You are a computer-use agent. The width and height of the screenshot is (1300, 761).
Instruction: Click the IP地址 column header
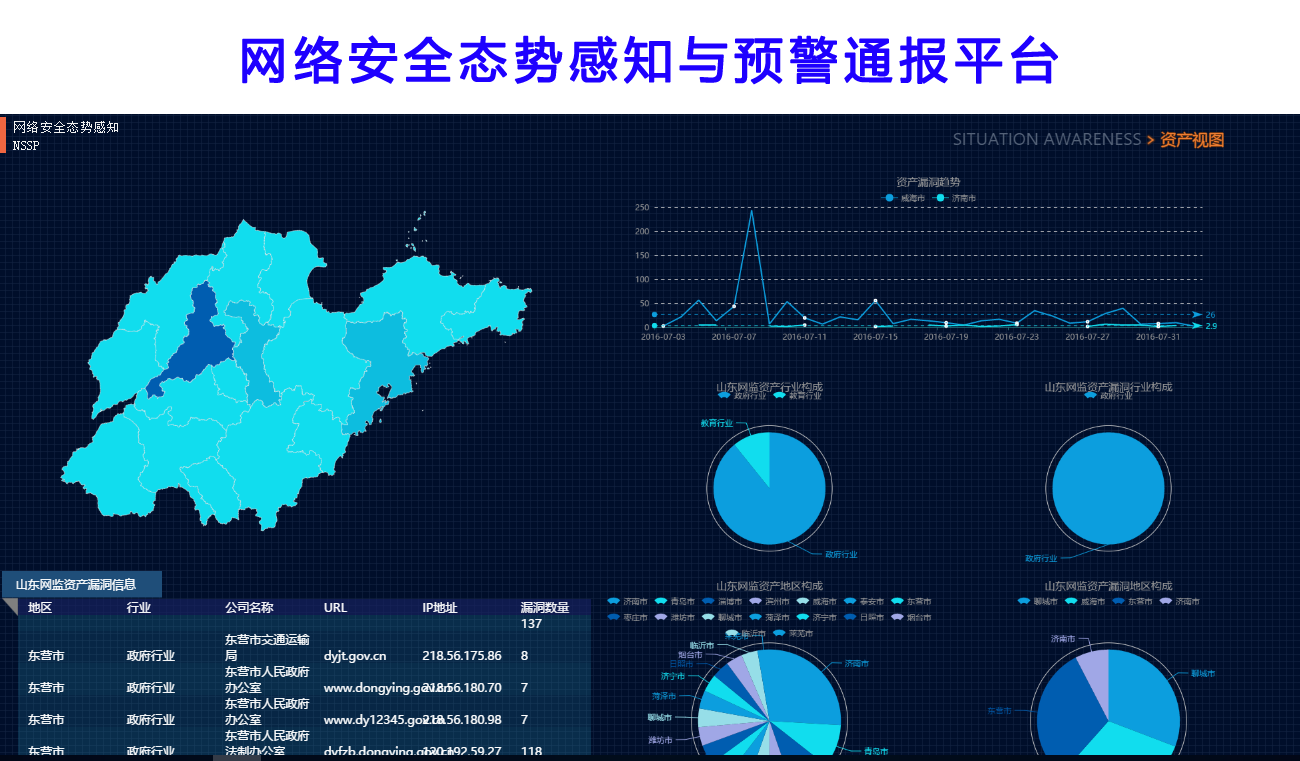click(440, 607)
